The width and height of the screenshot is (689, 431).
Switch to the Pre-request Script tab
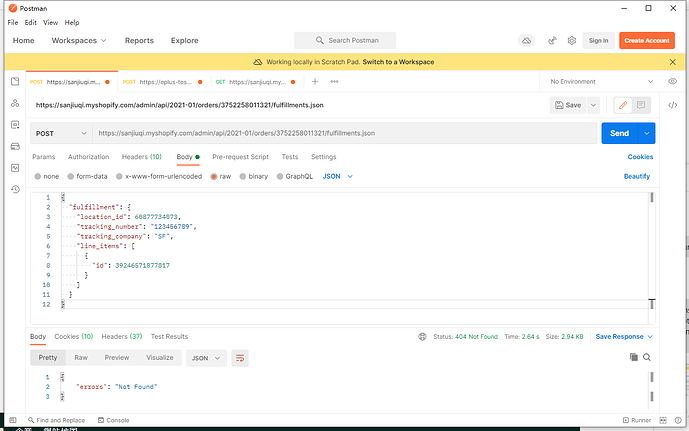240,157
